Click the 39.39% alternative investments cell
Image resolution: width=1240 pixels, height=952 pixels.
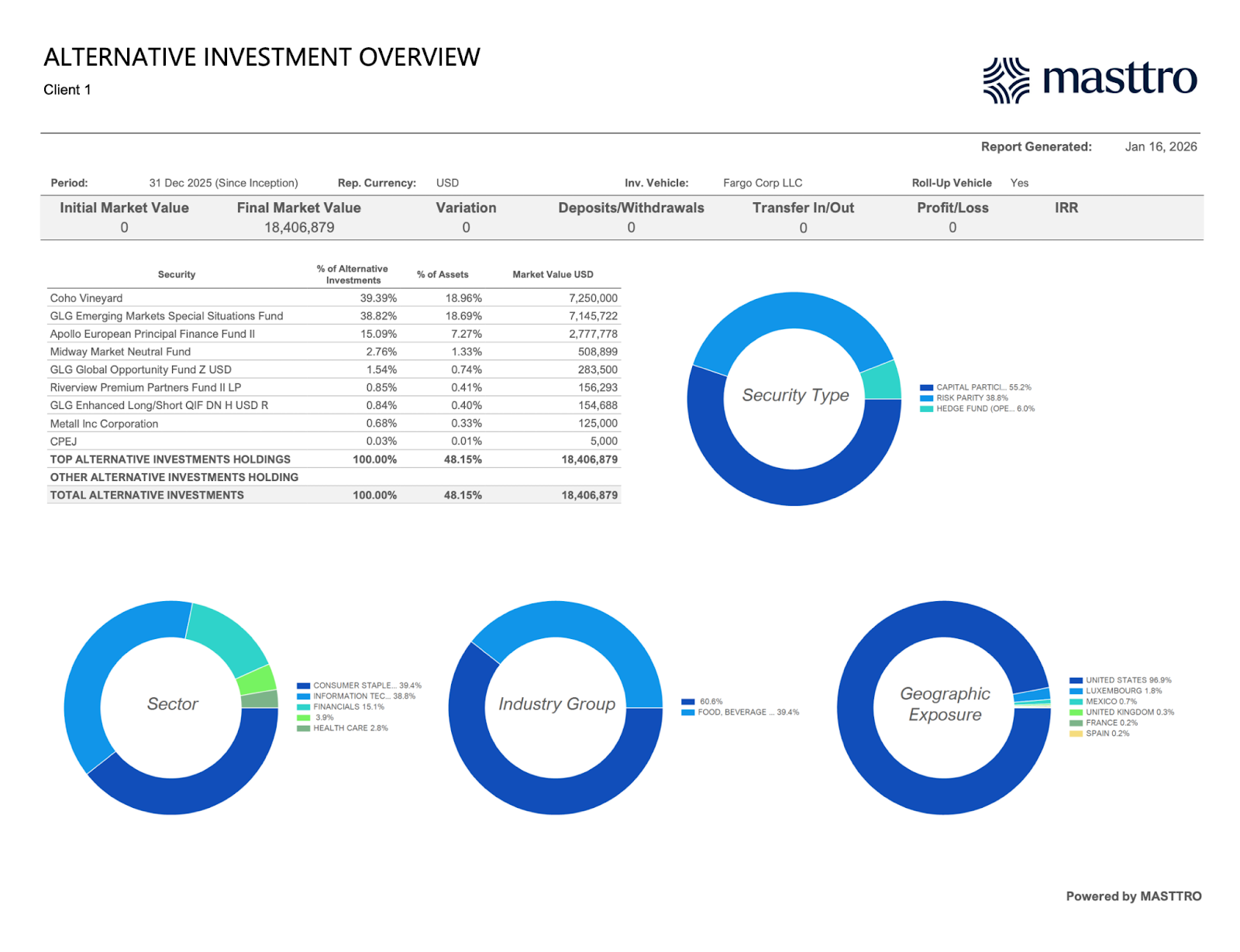(x=378, y=298)
